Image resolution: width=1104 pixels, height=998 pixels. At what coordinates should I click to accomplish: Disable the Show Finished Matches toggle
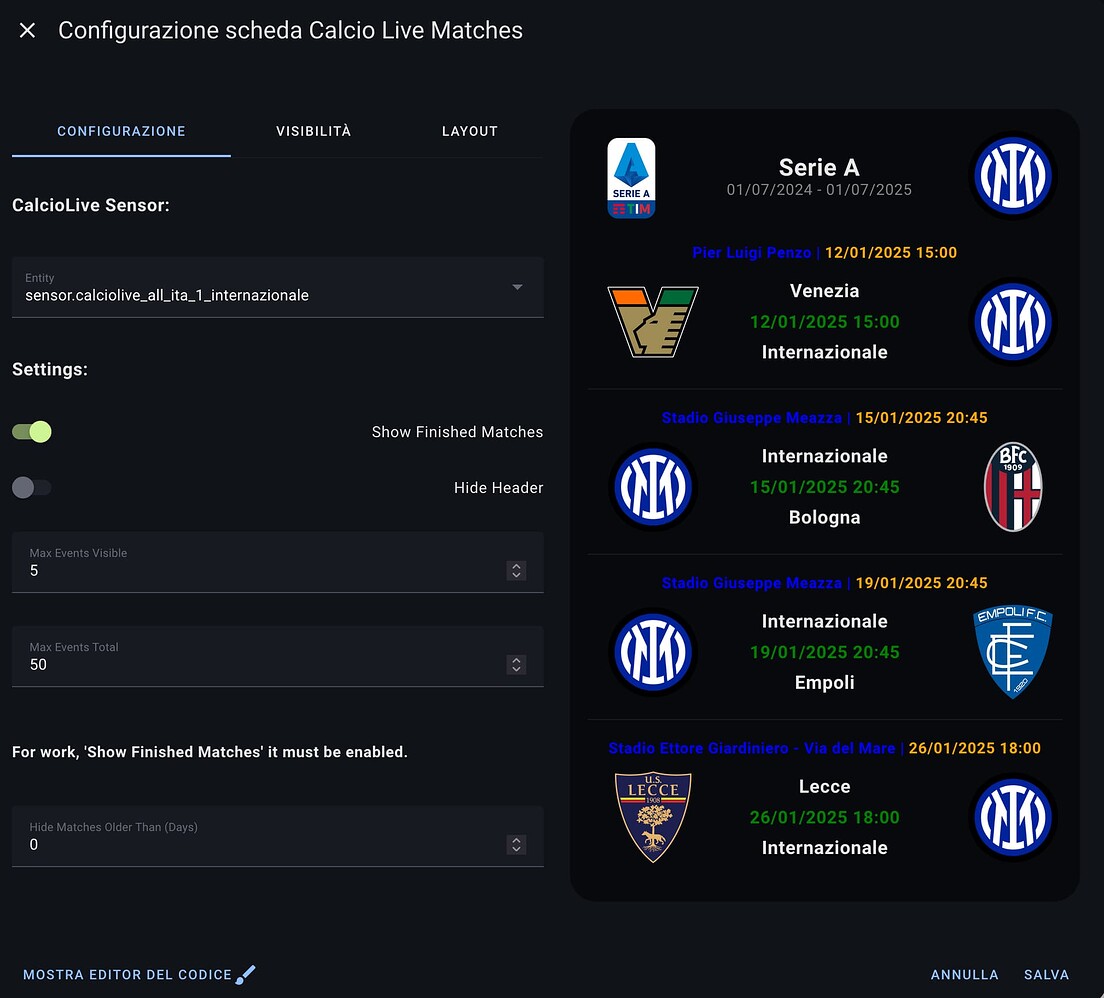pyautogui.click(x=31, y=431)
